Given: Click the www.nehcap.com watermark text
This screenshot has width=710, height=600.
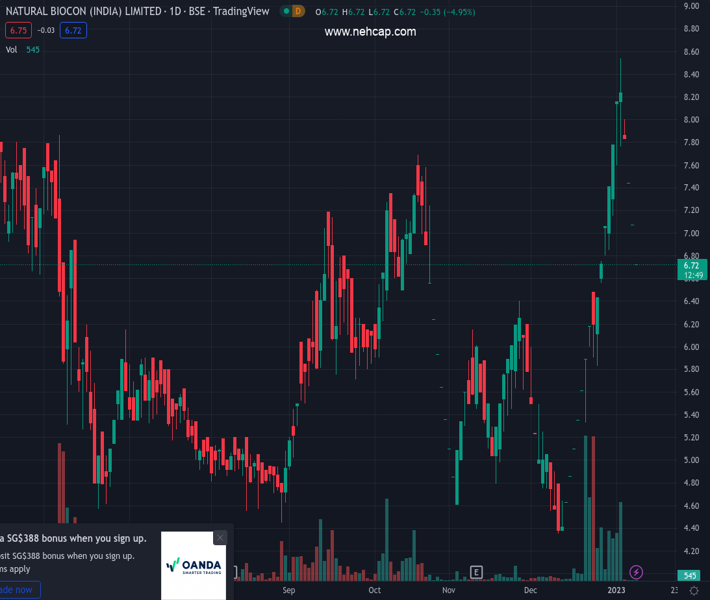Looking at the screenshot, I should click(x=370, y=32).
